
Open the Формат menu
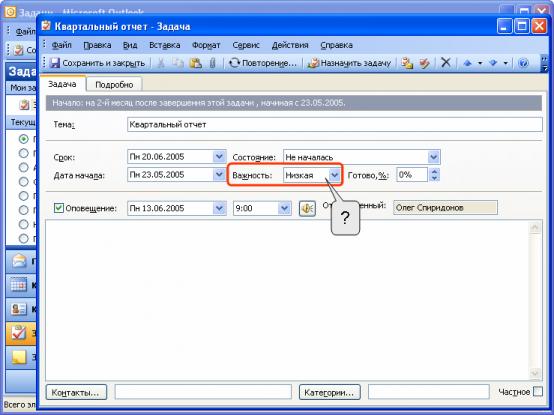point(206,45)
